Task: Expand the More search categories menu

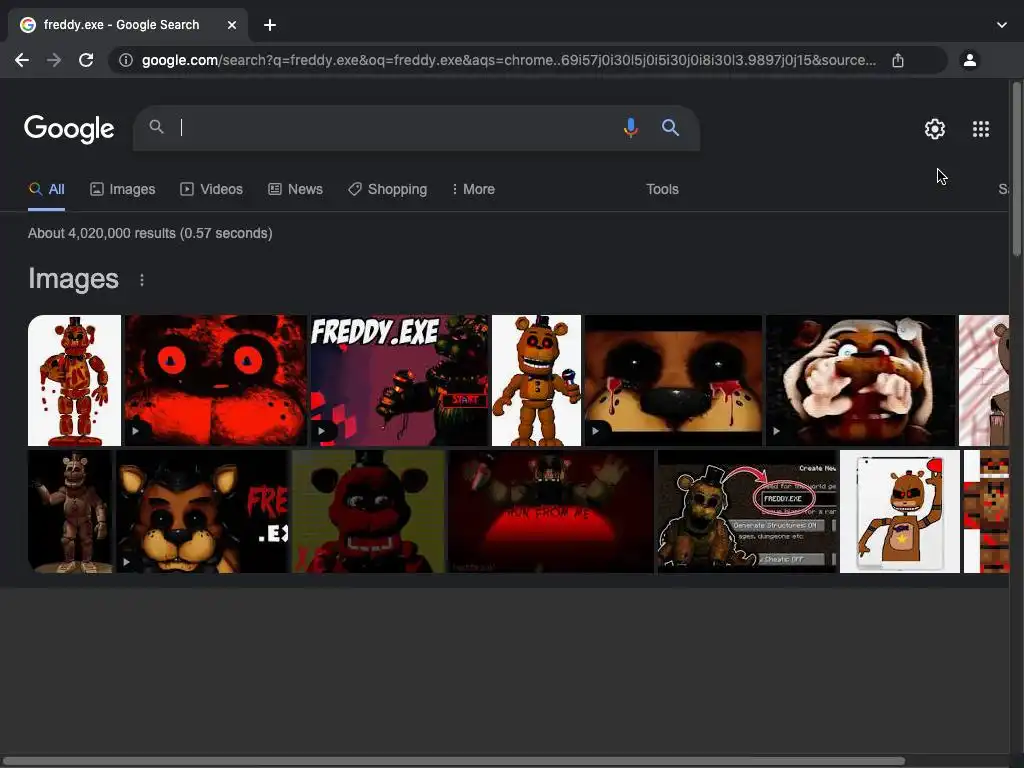Action: 473,189
